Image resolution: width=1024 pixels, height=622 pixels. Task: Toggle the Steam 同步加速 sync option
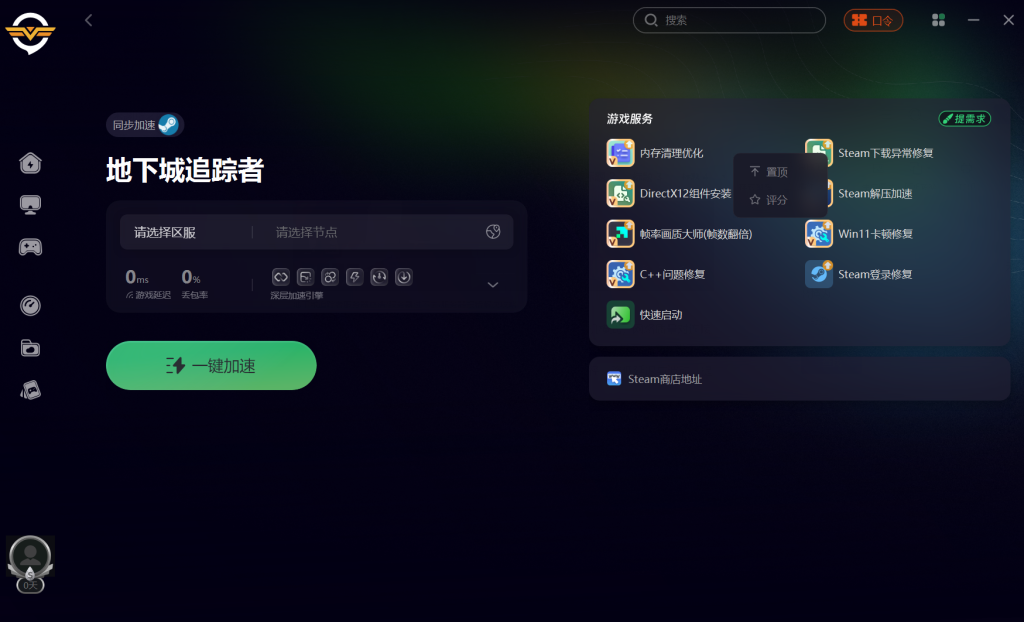click(x=145, y=125)
